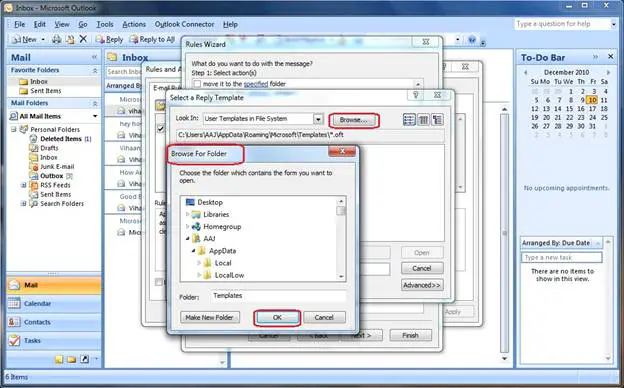624x388 pixels.
Task: Click OK in Browse For Folder dialog
Action: pos(277,317)
